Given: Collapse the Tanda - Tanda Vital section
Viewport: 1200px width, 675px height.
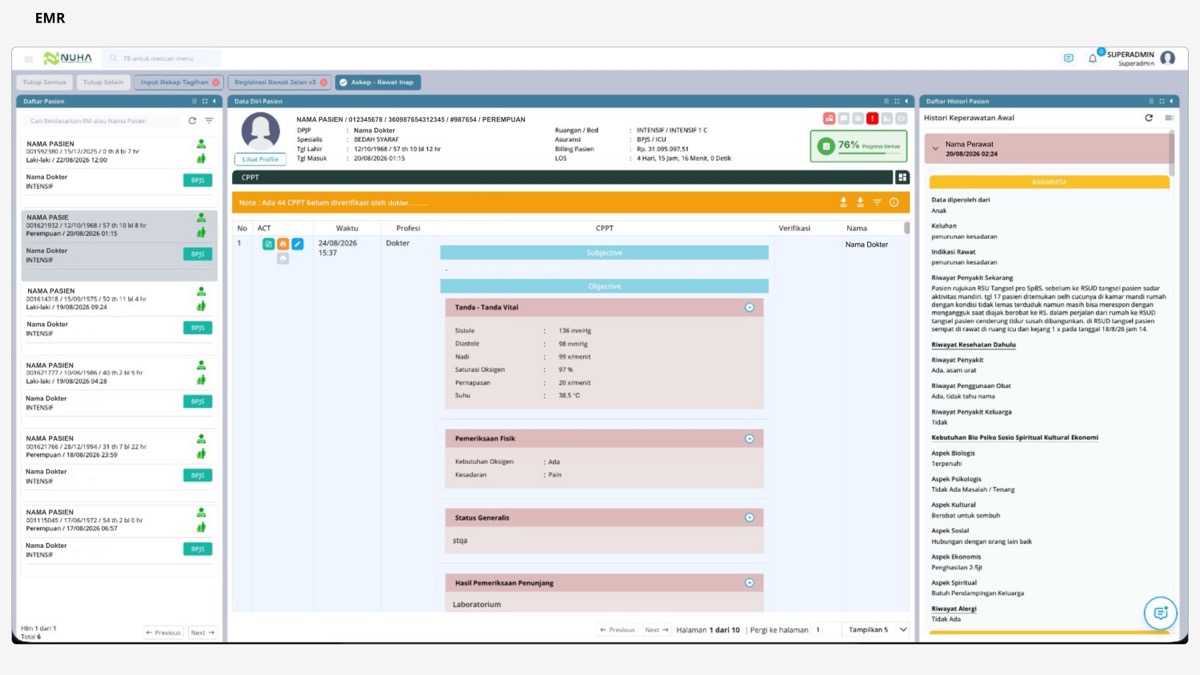Looking at the screenshot, I should coord(749,307).
